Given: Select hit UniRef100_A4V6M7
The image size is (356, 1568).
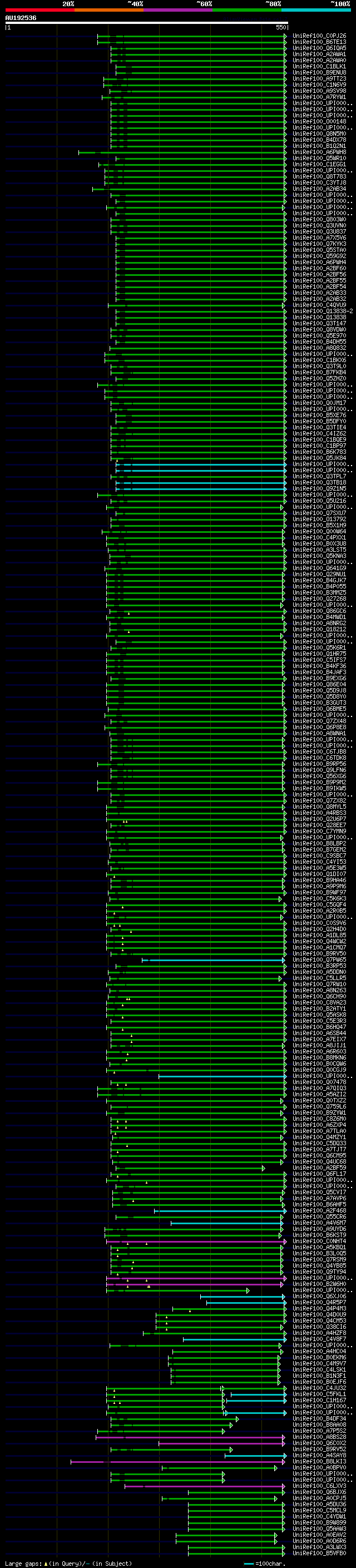Looking at the screenshot, I should tap(319, 1222).
